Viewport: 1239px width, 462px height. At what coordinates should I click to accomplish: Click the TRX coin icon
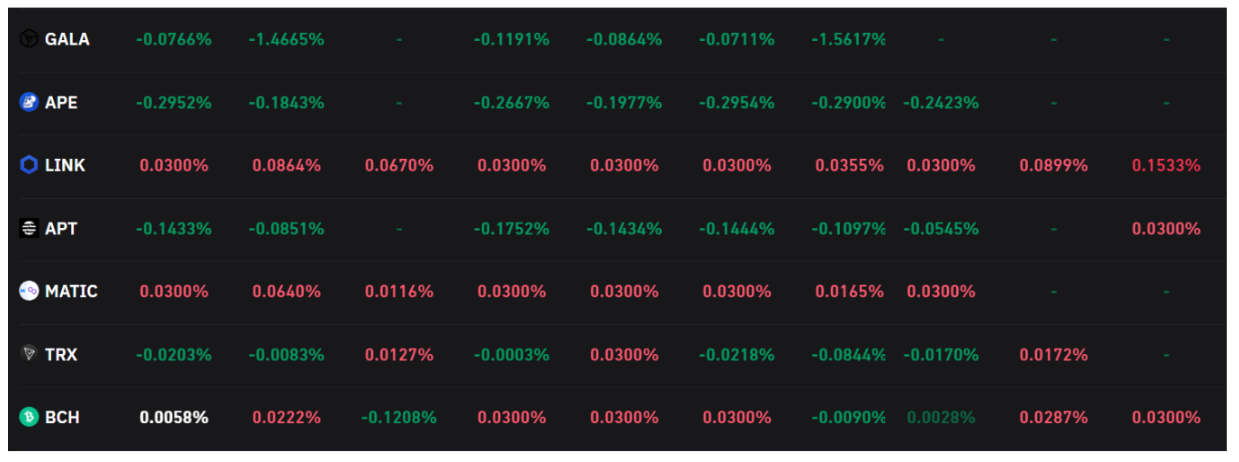point(29,354)
